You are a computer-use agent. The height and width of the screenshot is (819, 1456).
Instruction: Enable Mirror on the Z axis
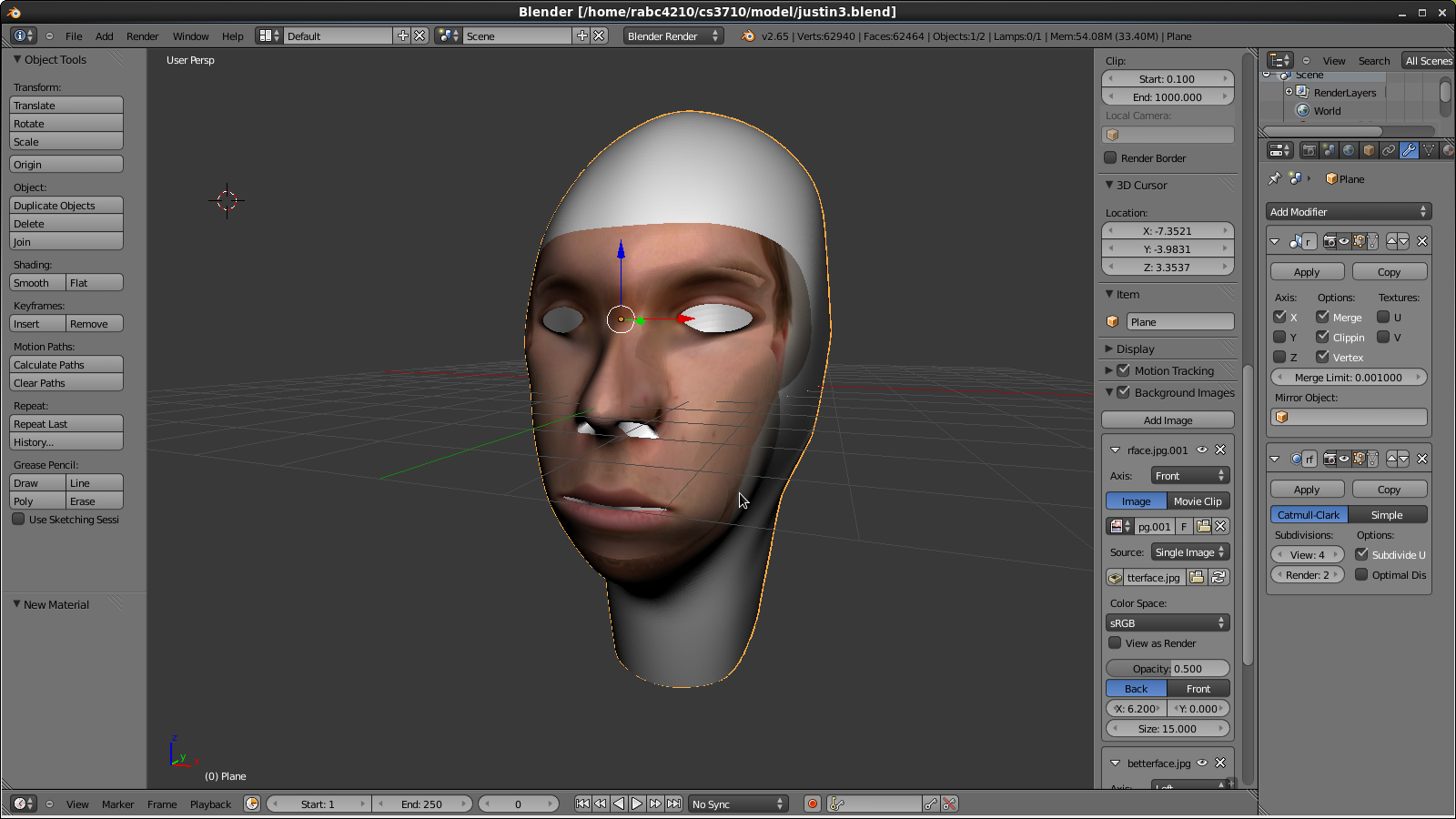point(1279,357)
